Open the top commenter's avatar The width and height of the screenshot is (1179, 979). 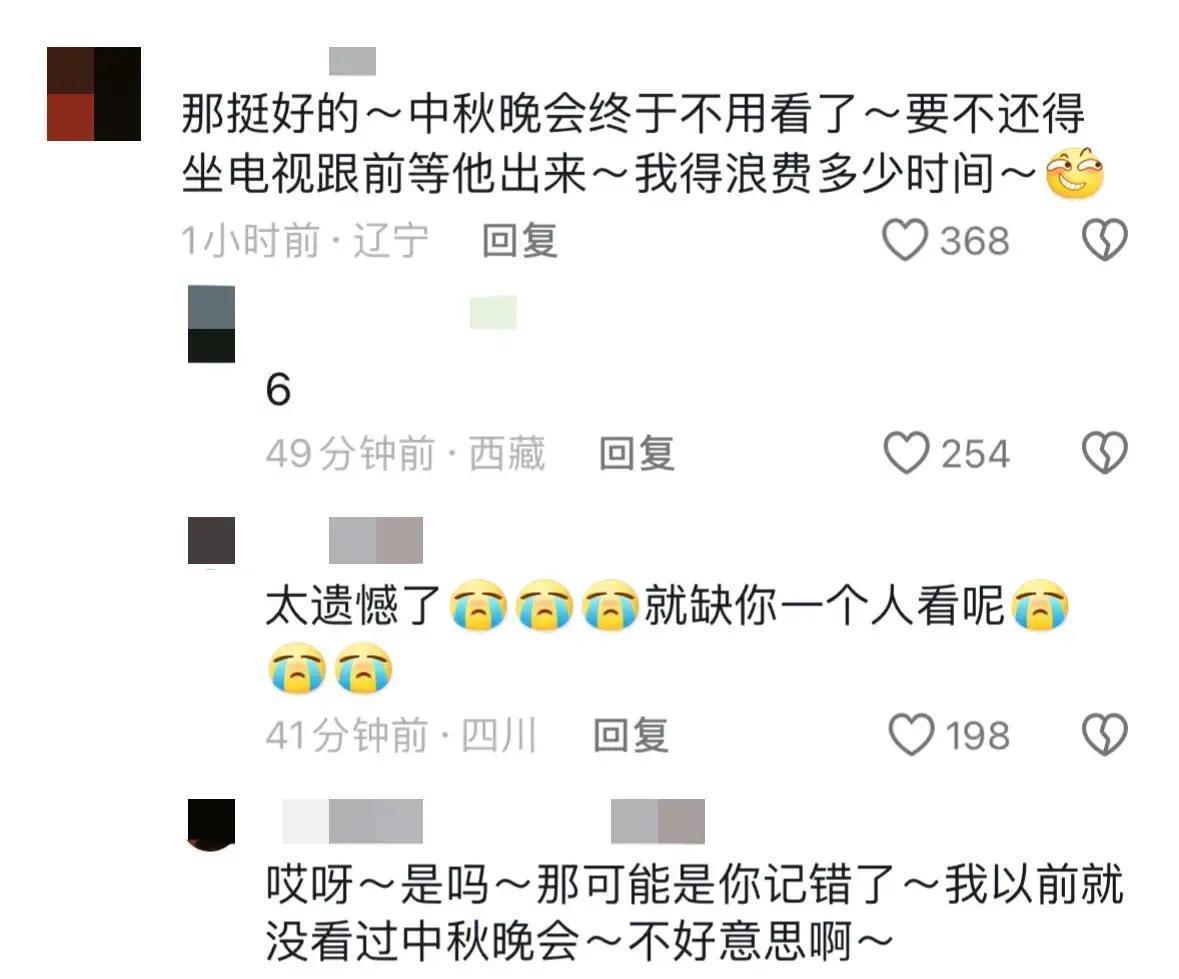[94, 94]
